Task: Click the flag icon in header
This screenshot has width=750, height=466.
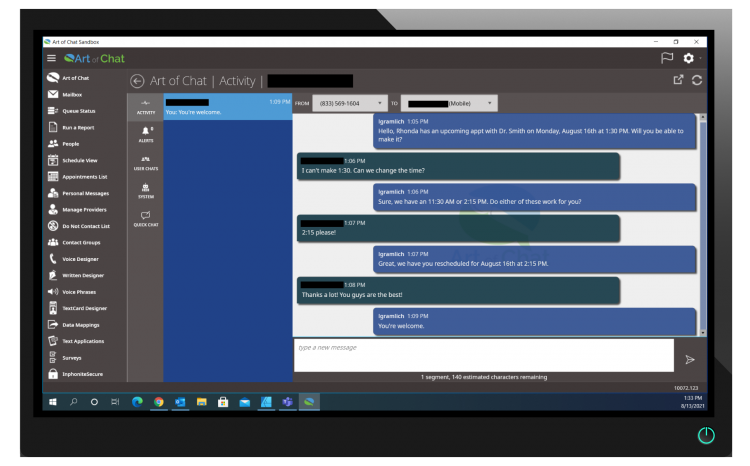Action: click(667, 58)
